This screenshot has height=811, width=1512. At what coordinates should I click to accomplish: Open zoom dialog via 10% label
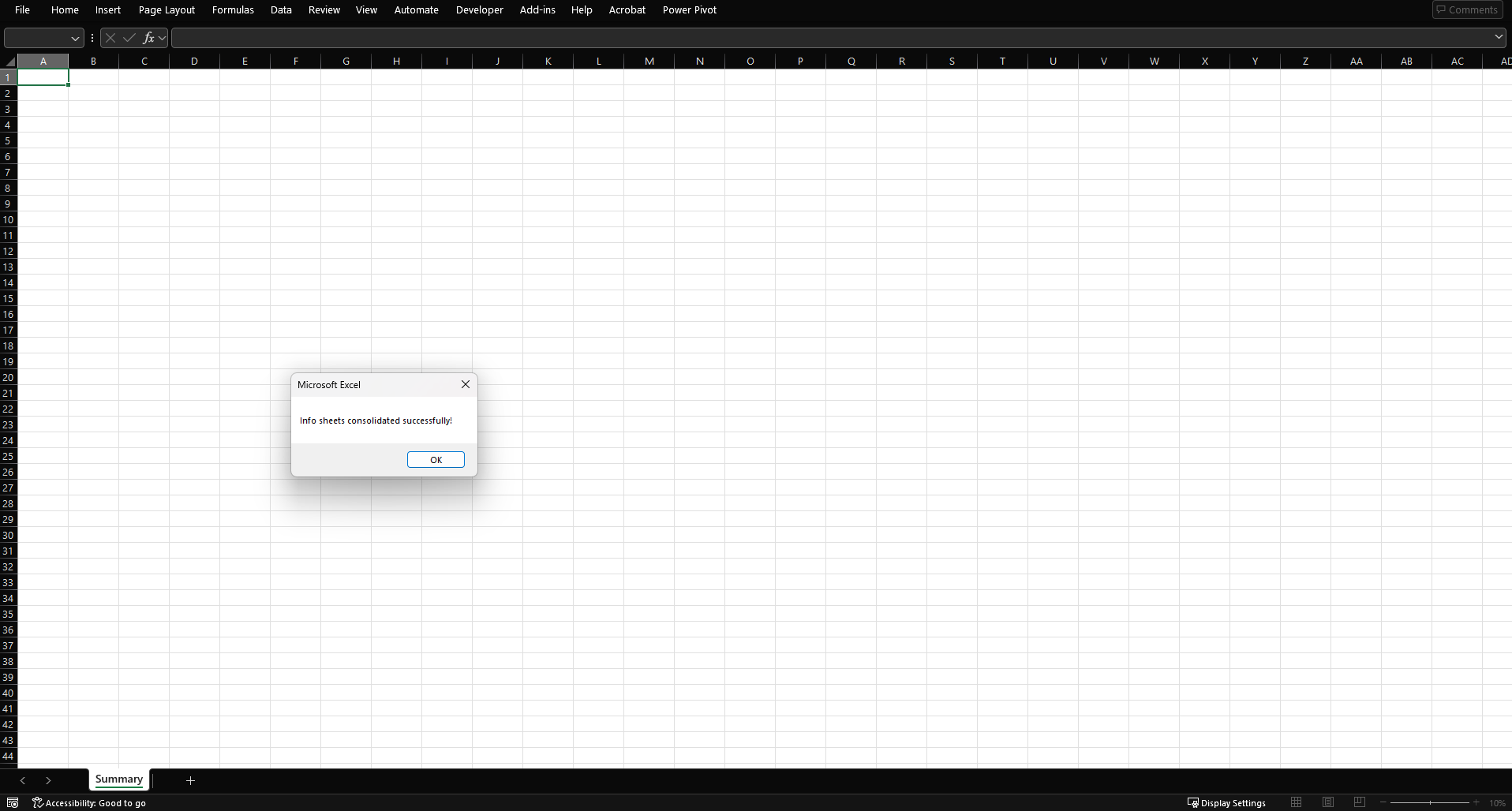click(x=1497, y=803)
